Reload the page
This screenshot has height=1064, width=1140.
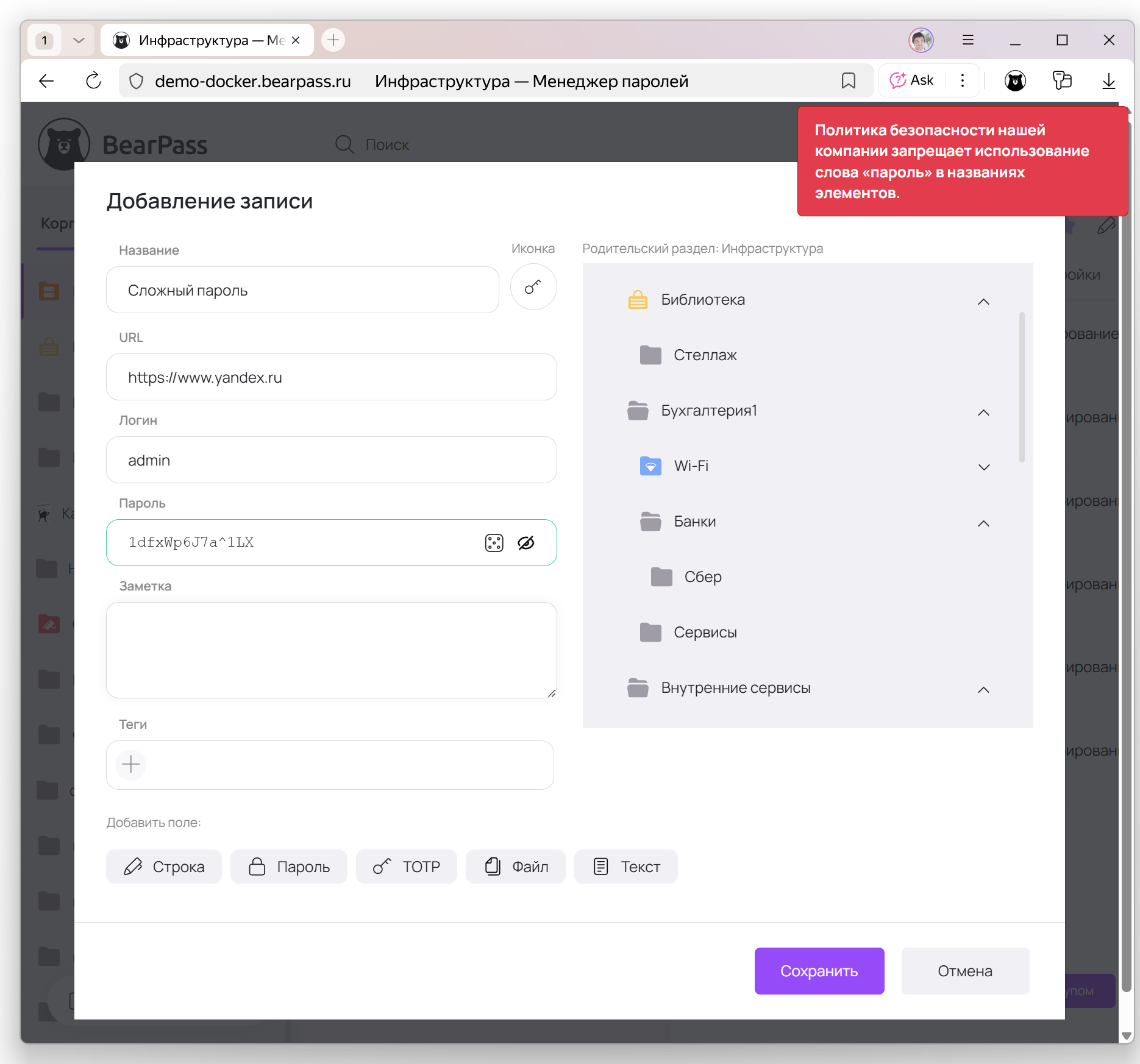pyautogui.click(x=93, y=81)
